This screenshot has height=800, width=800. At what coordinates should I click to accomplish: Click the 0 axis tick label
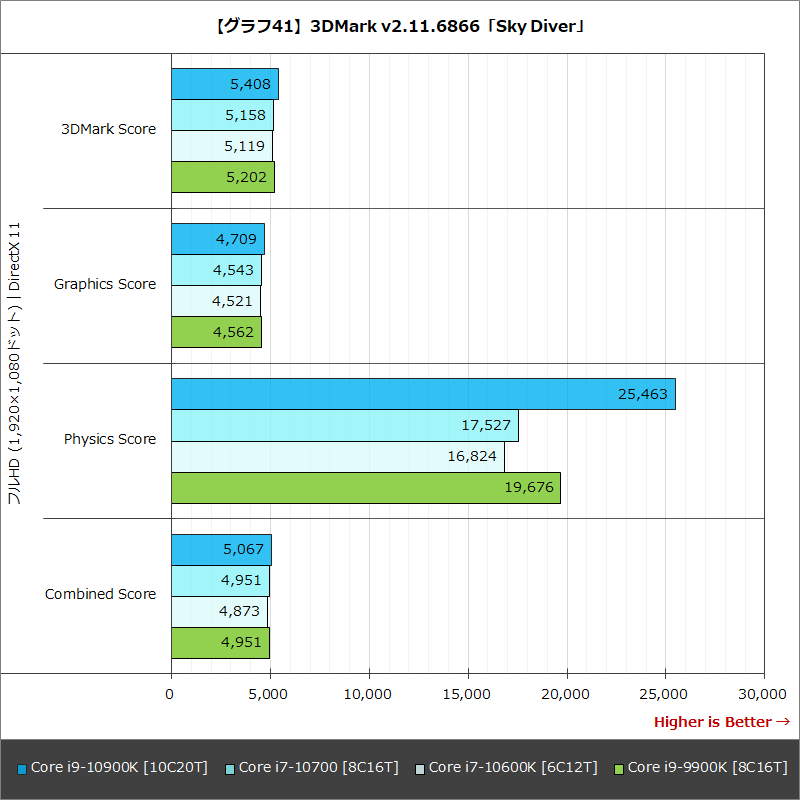point(169,694)
